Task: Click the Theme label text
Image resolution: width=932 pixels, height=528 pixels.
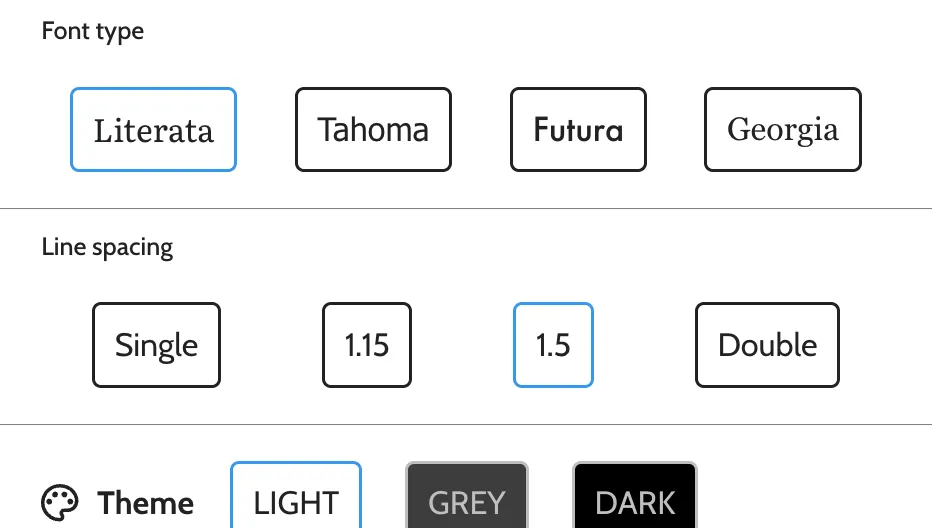Action: click(146, 502)
